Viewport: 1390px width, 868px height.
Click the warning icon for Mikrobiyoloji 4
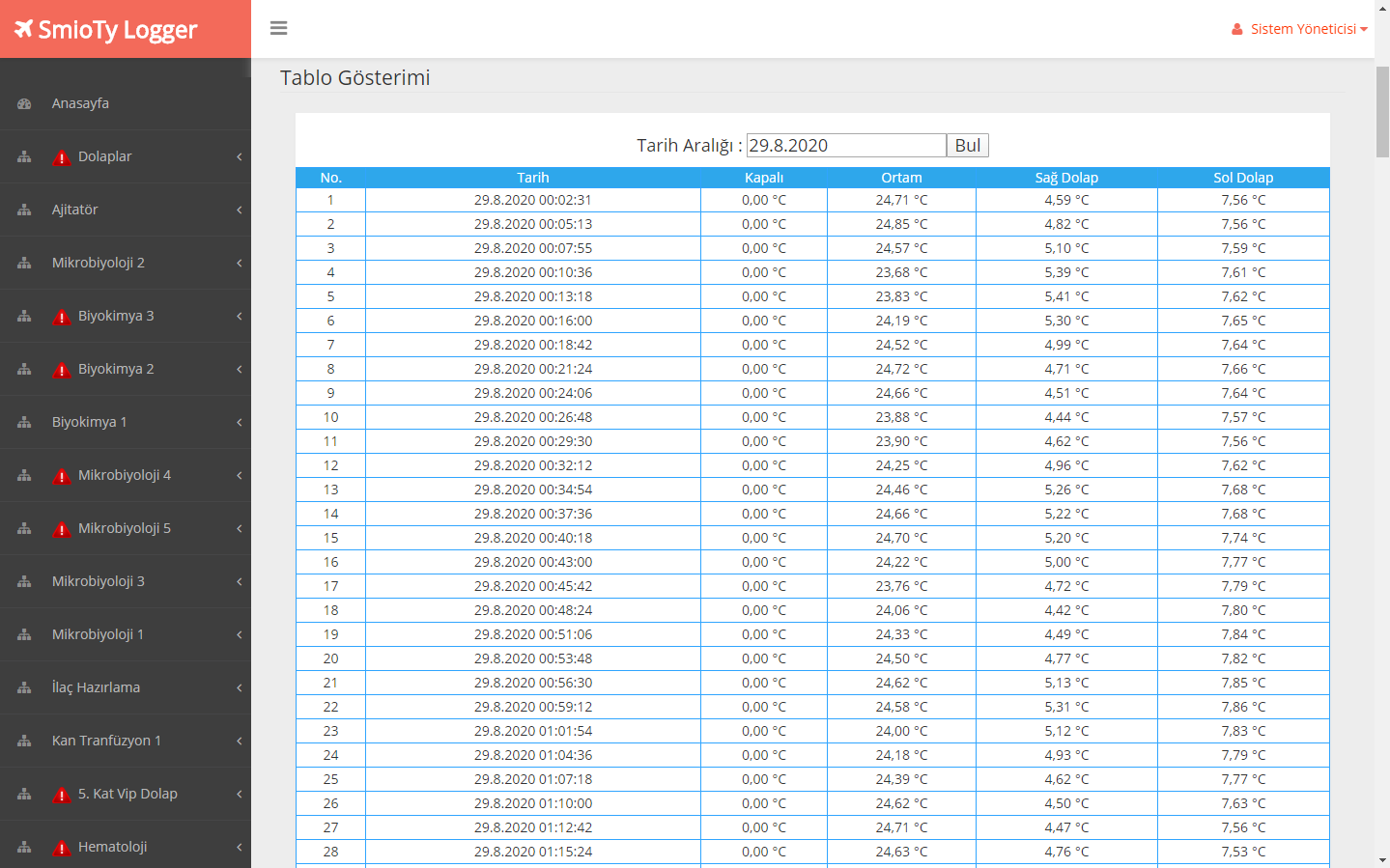[x=62, y=476]
